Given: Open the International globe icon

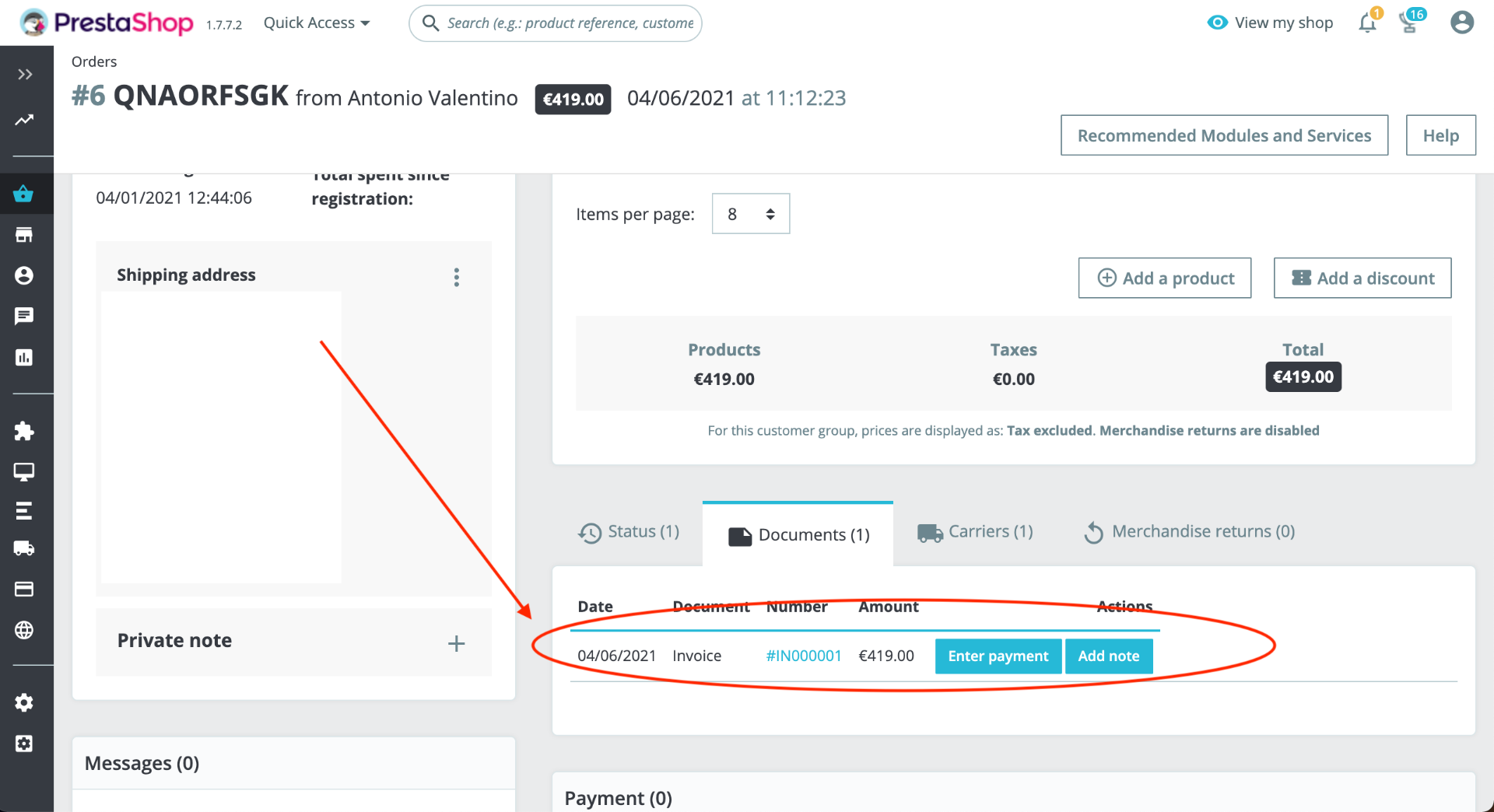Looking at the screenshot, I should click(24, 630).
